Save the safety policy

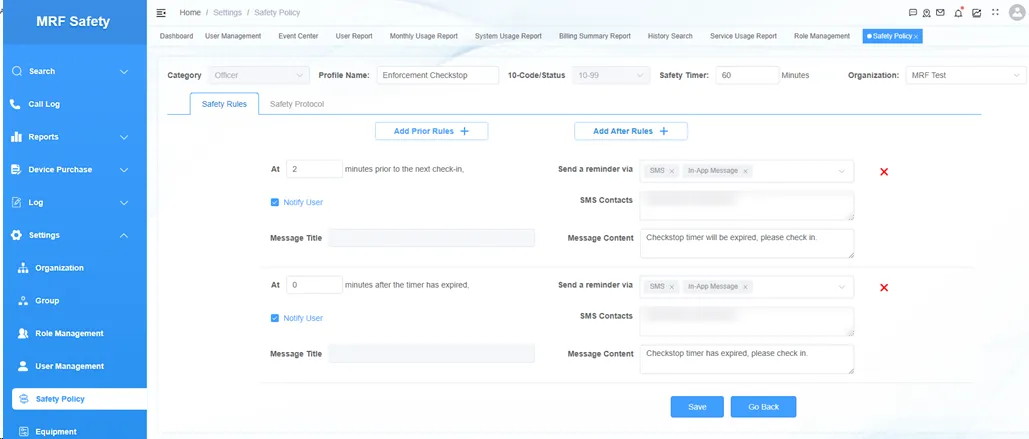pos(697,407)
